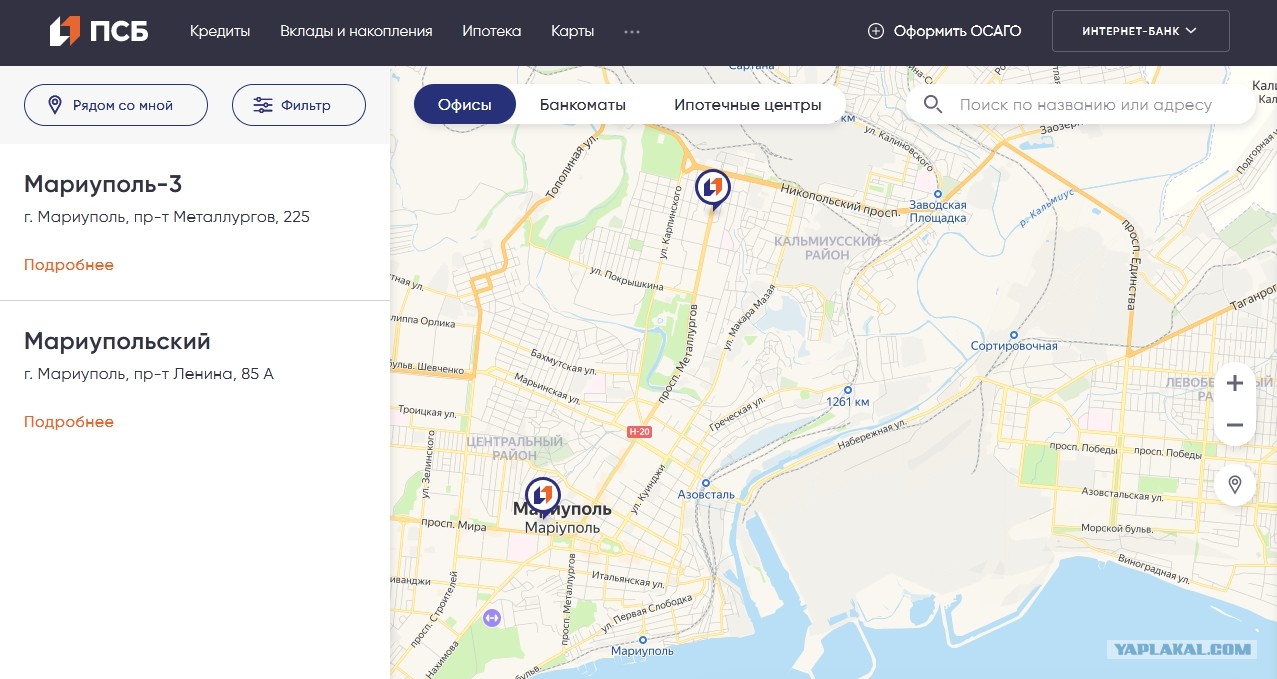Expand the three-dots more menu in header

coord(632,32)
